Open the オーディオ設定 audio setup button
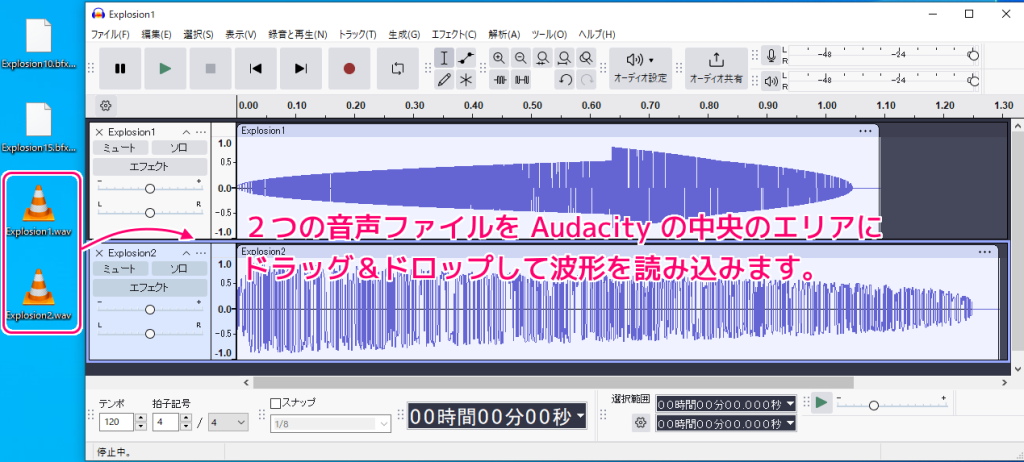 640,68
